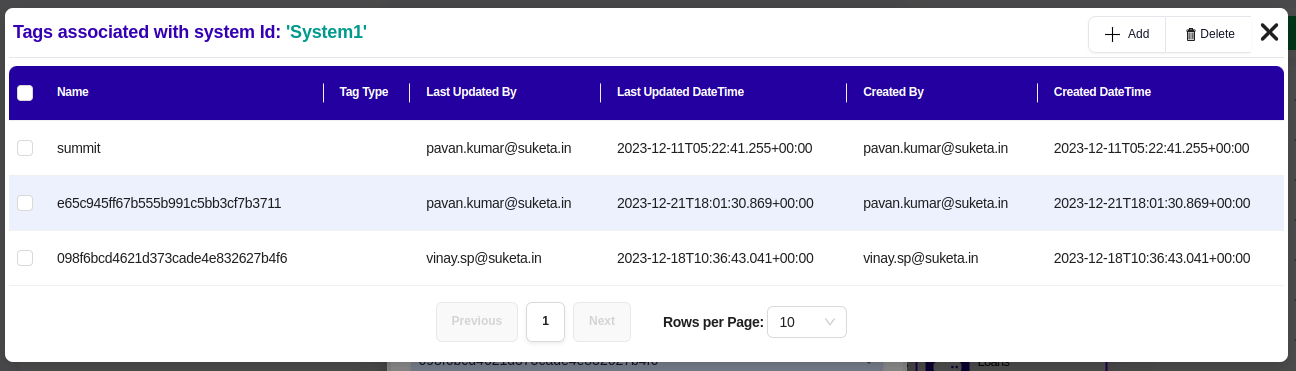Image resolution: width=1296 pixels, height=371 pixels.
Task: Click the Created By column header
Action: click(893, 92)
